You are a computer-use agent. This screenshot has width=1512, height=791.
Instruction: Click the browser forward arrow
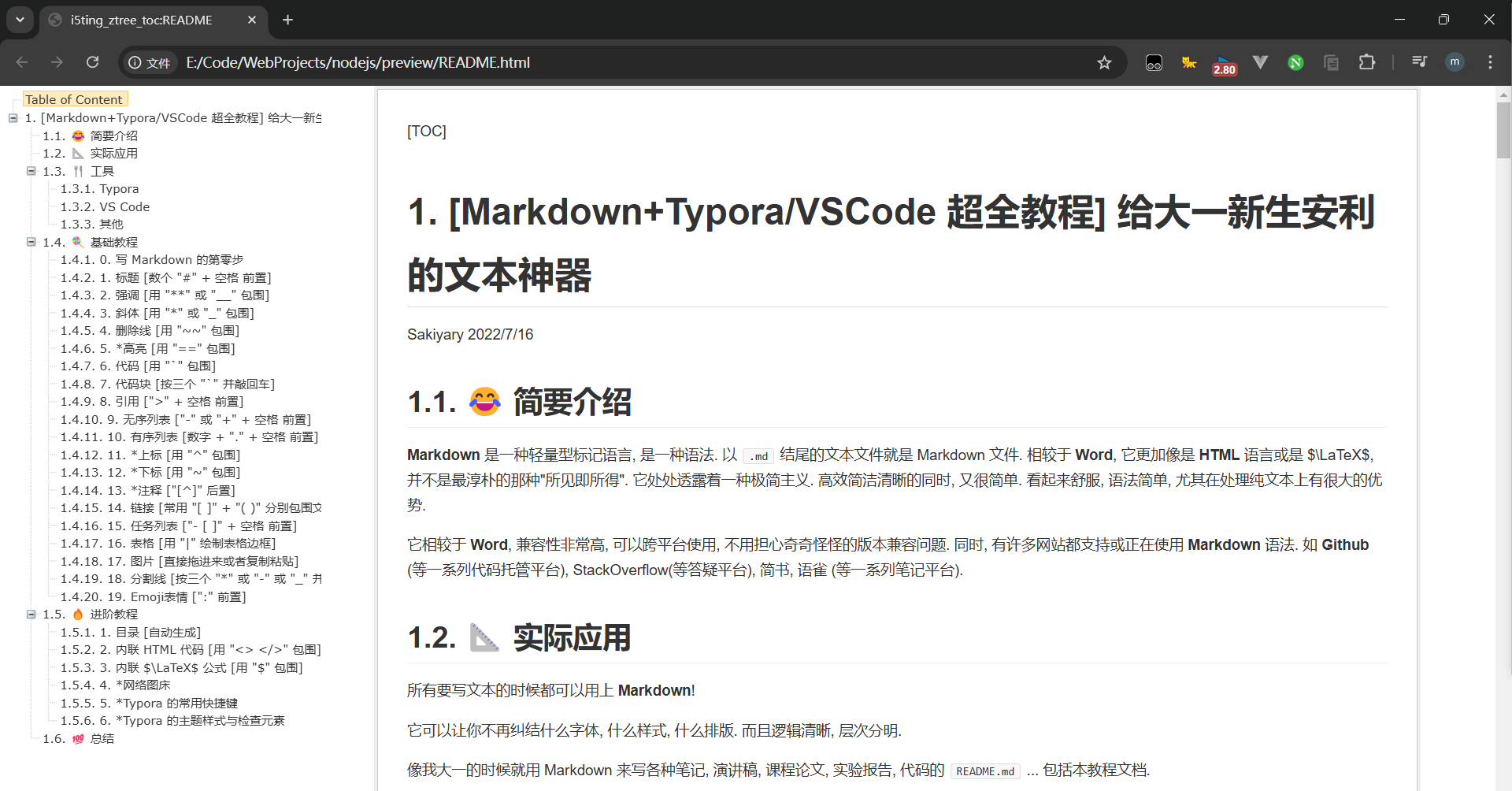pos(57,62)
